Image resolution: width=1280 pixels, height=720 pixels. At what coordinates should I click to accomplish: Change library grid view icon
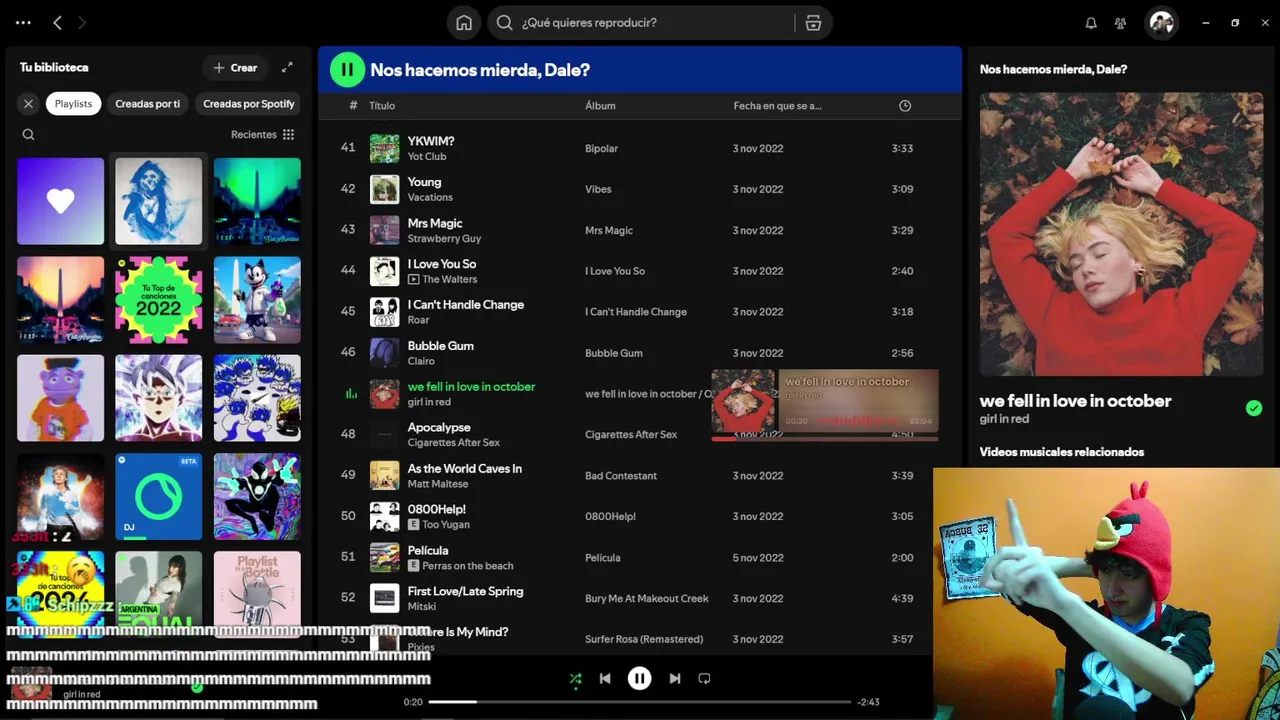pos(288,134)
